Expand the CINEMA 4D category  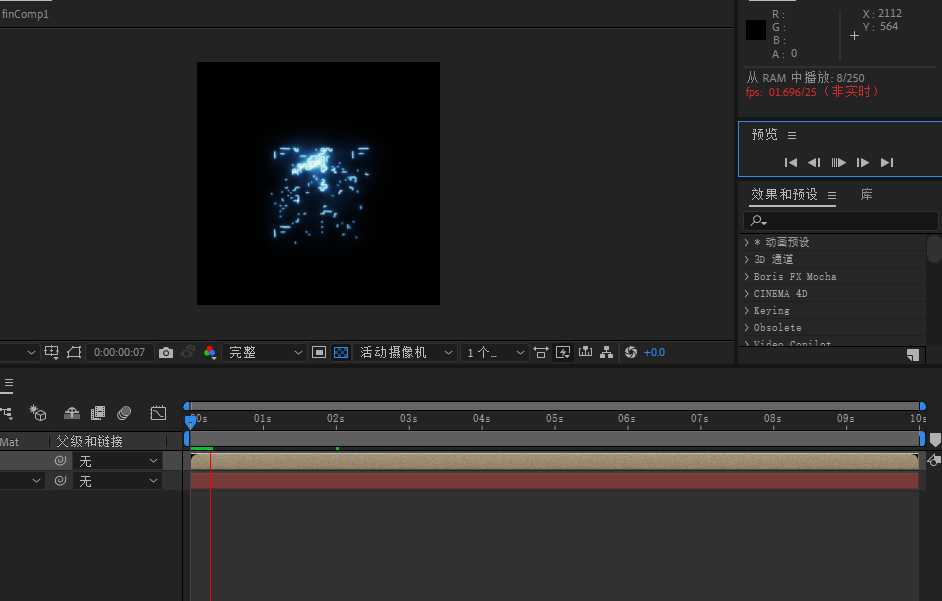click(747, 293)
